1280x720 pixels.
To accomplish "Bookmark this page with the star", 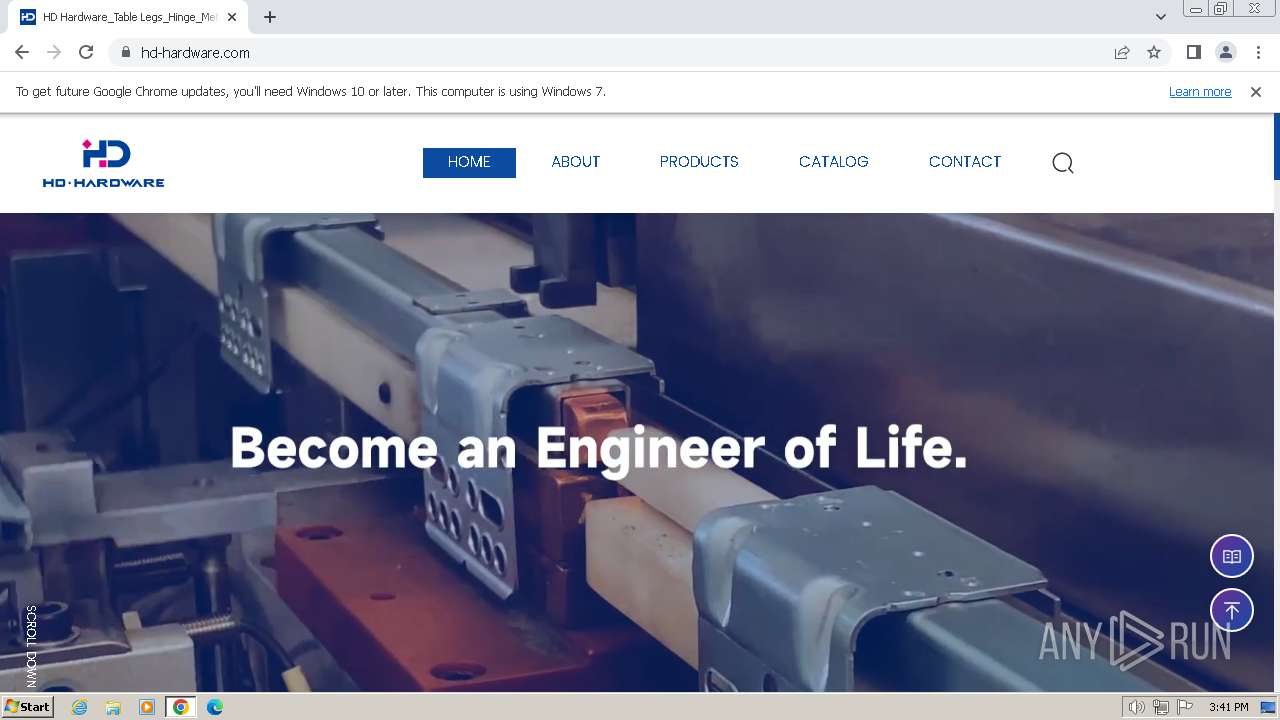I will tap(1154, 52).
